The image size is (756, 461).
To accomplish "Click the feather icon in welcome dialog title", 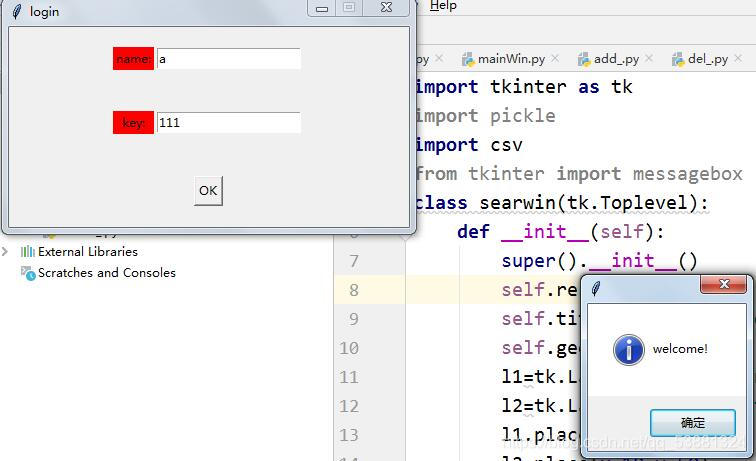I will click(x=596, y=289).
